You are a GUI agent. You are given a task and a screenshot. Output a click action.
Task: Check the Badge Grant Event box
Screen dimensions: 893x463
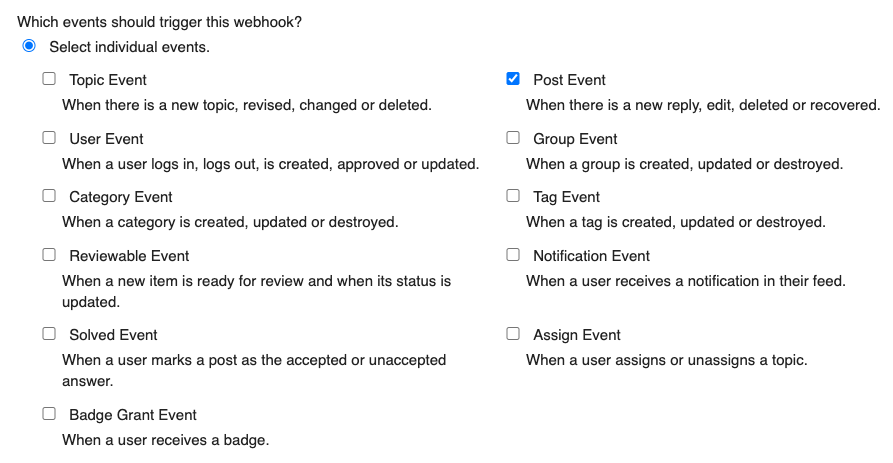pyautogui.click(x=49, y=413)
